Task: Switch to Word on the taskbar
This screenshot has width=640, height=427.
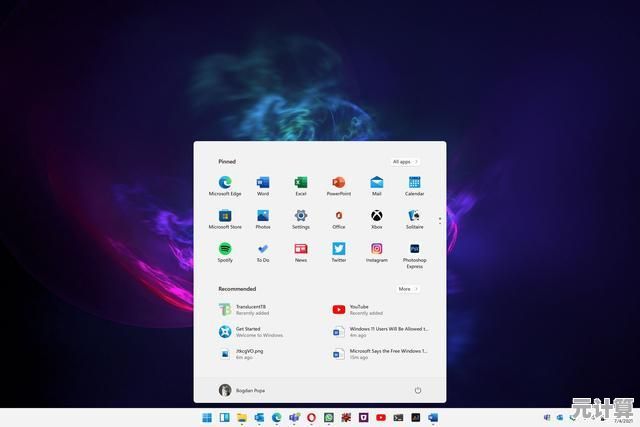Action: [x=433, y=417]
